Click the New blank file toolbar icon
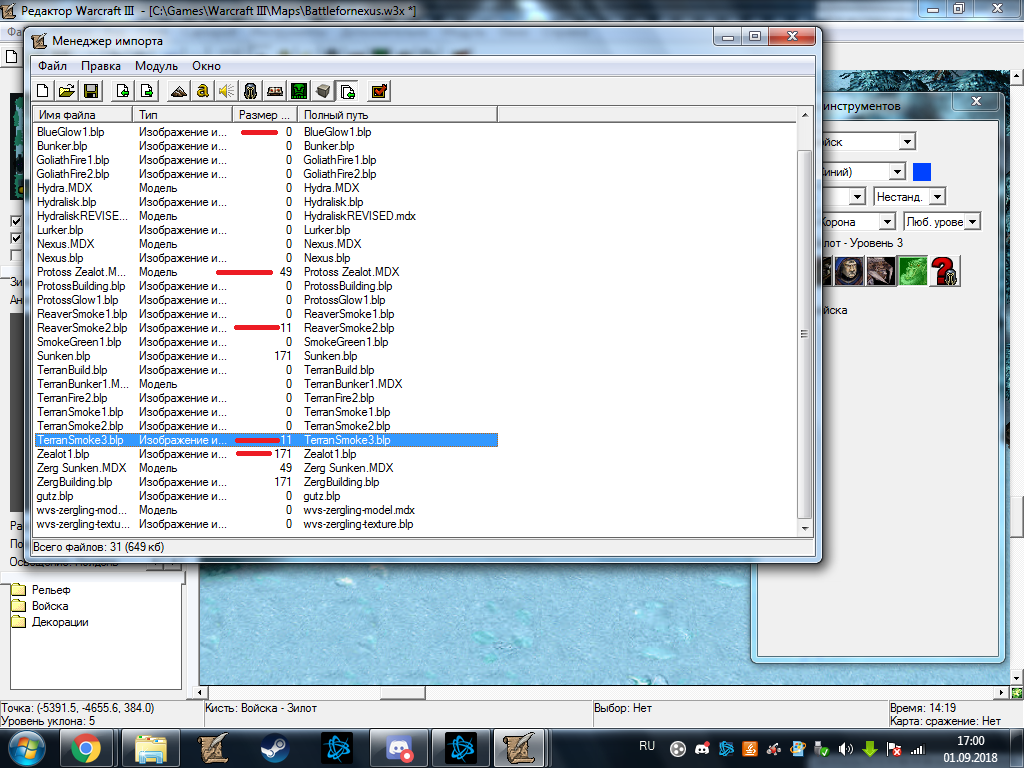The width and height of the screenshot is (1024, 768). click(x=43, y=91)
